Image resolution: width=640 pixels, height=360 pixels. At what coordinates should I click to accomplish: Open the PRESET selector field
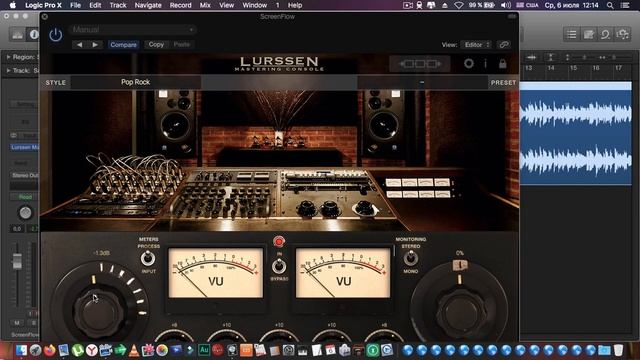pos(422,82)
